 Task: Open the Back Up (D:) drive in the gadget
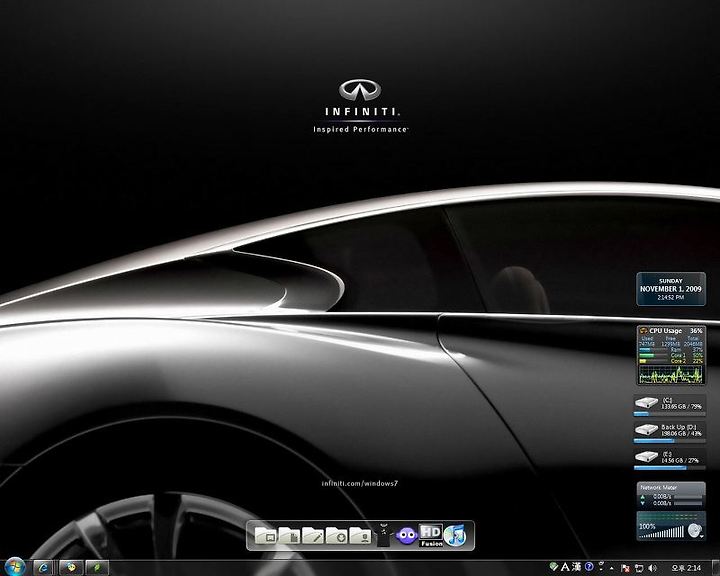tap(669, 432)
